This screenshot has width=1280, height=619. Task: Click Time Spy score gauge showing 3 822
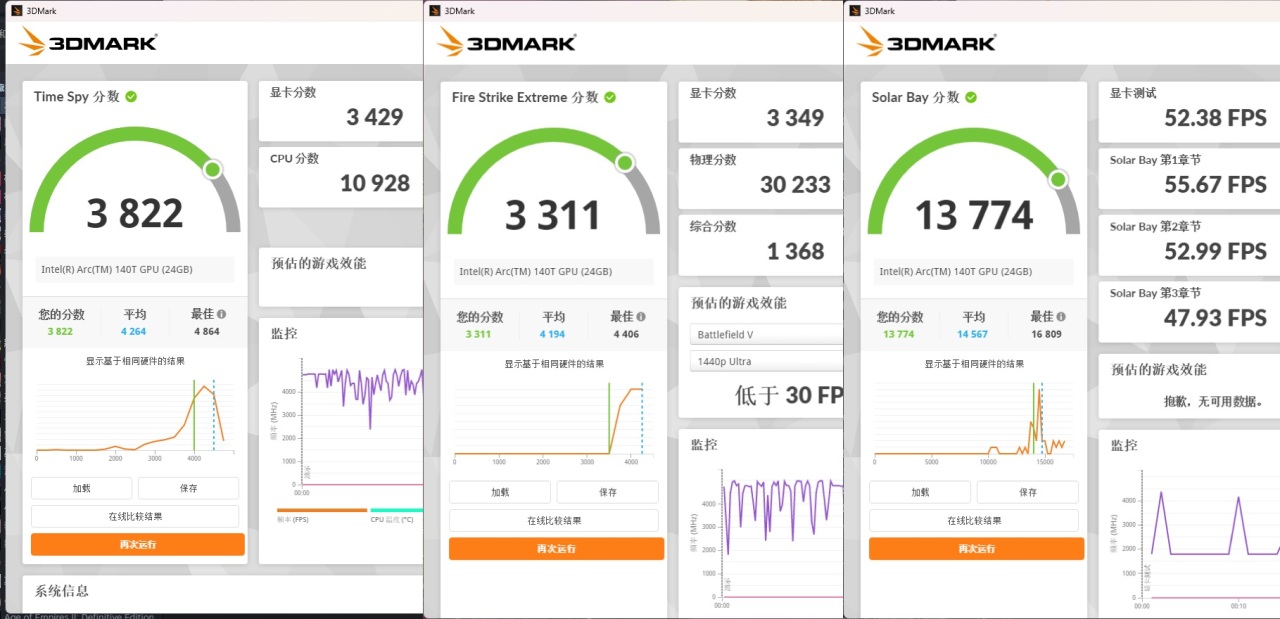[x=135, y=181]
